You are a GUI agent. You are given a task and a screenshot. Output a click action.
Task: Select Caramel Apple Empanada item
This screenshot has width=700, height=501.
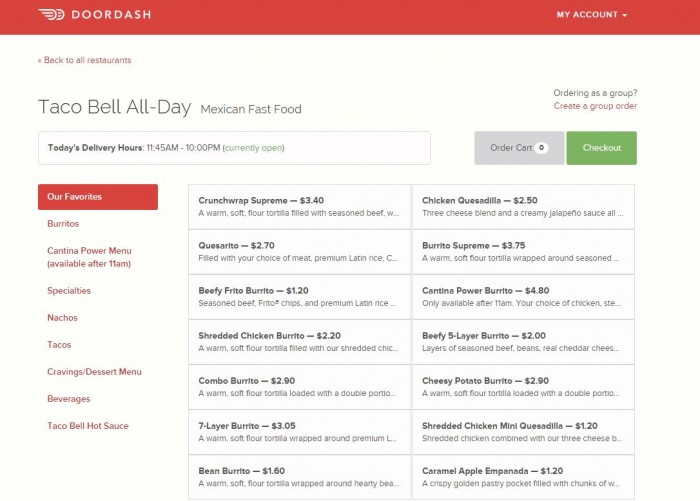523,477
